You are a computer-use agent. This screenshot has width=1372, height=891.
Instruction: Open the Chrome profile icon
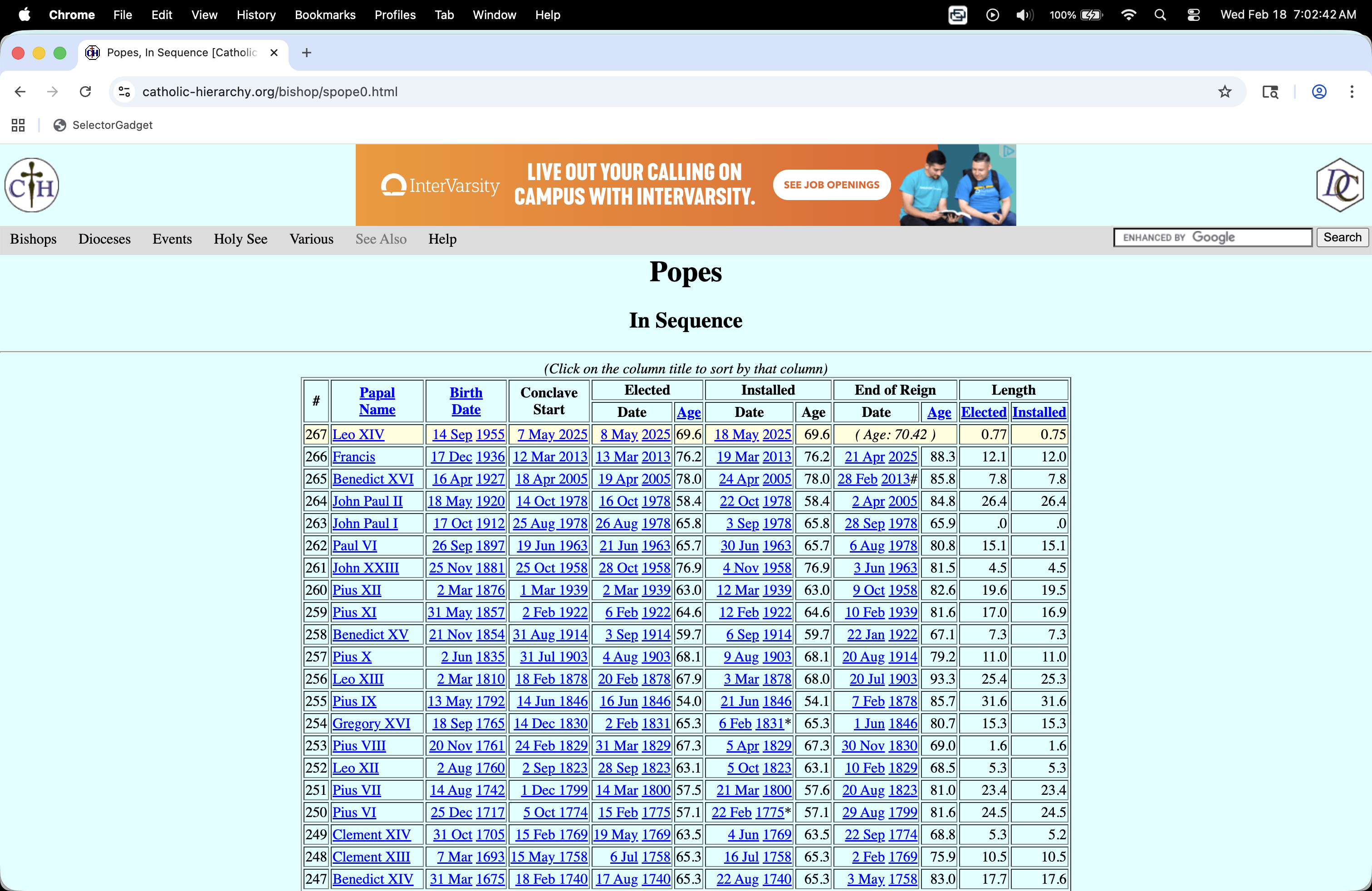click(x=1319, y=92)
